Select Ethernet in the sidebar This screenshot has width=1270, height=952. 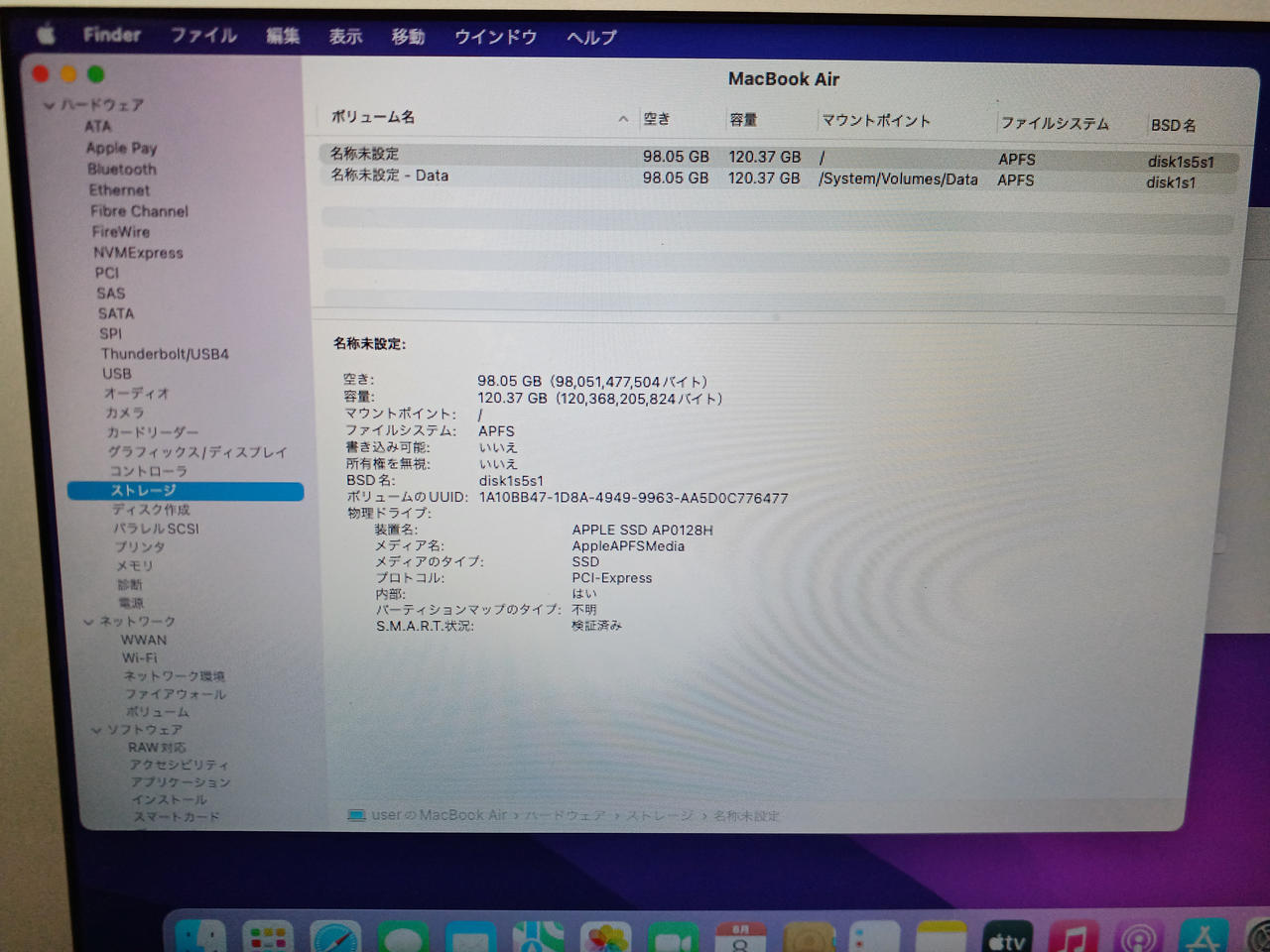pyautogui.click(x=119, y=189)
